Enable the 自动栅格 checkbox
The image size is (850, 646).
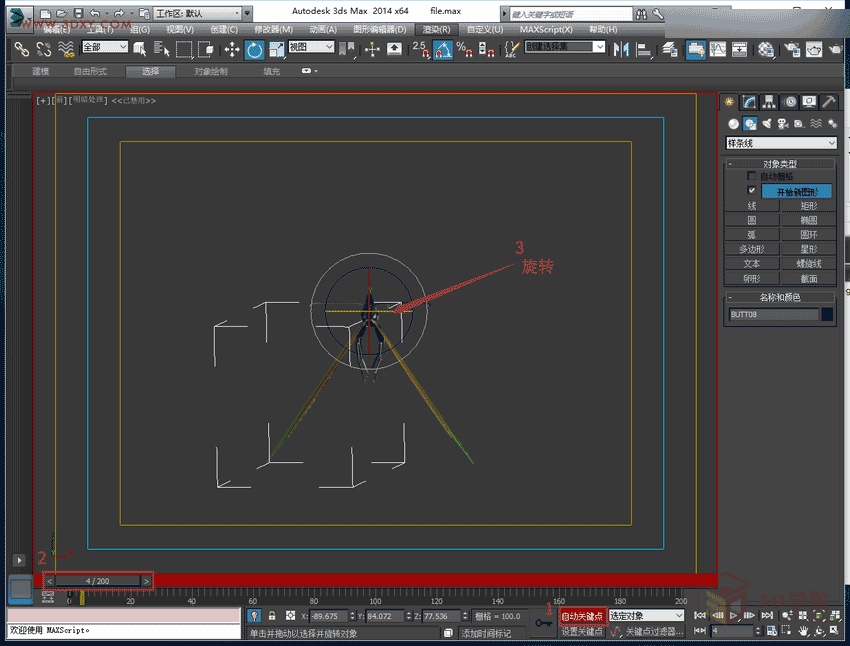(752, 176)
